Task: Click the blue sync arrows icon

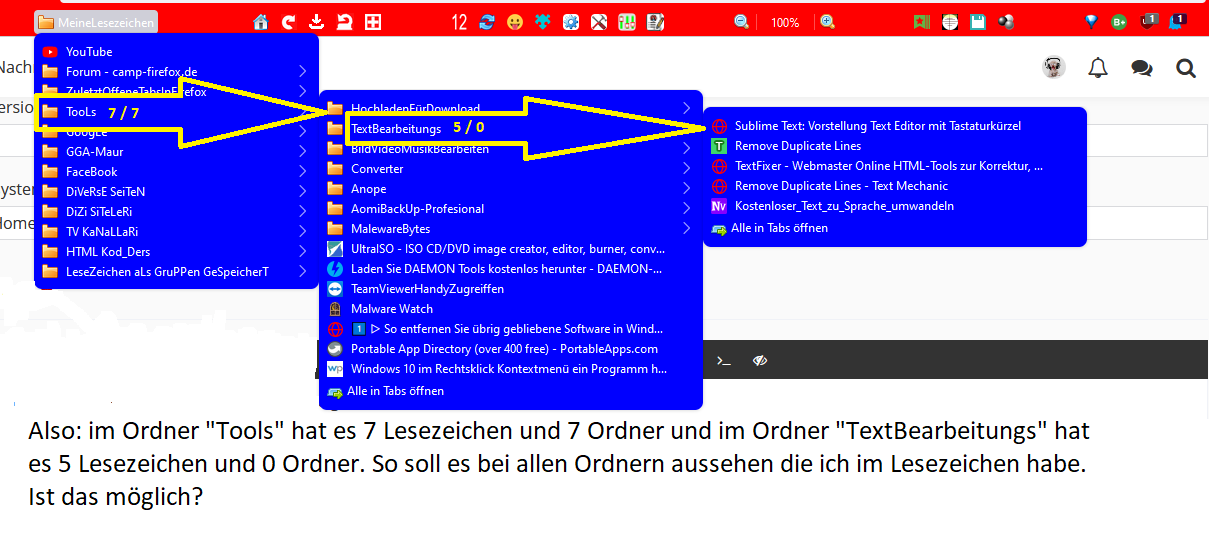Action: (488, 22)
